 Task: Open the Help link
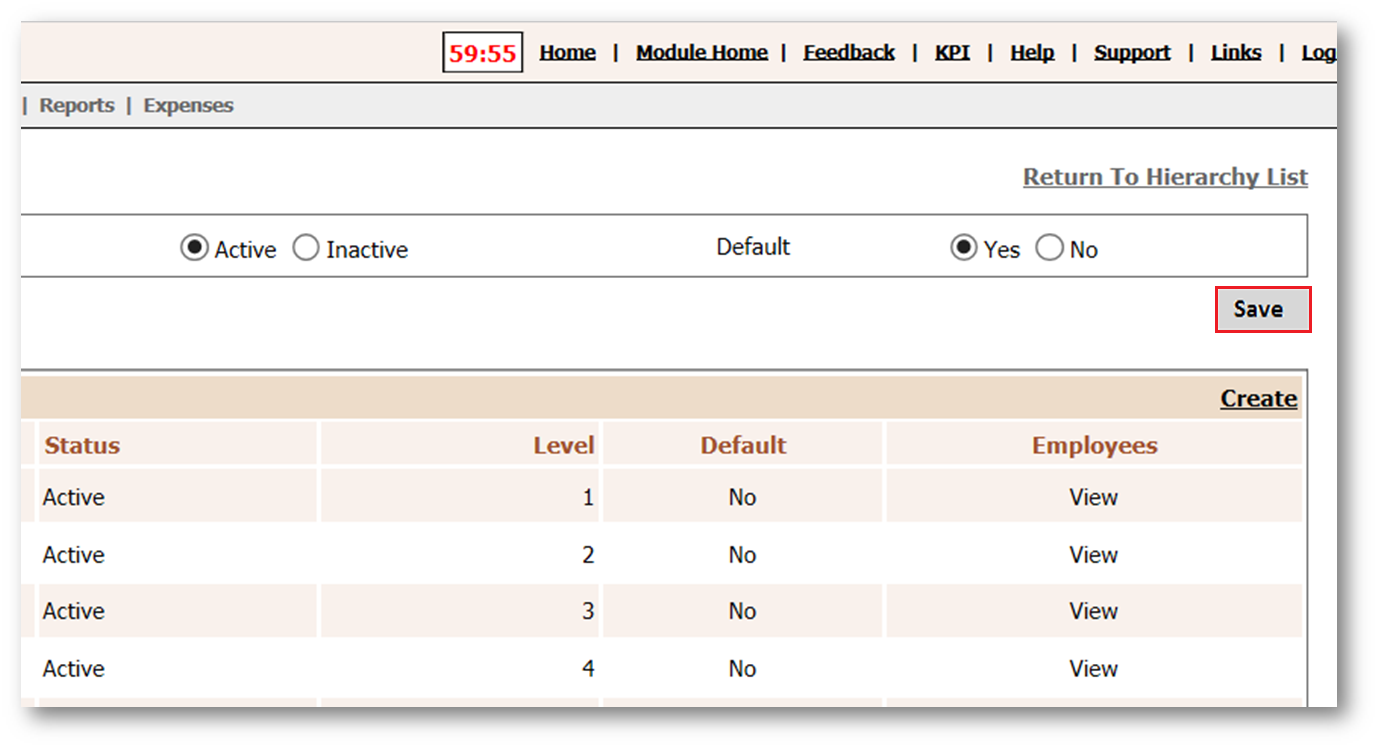tap(1032, 53)
